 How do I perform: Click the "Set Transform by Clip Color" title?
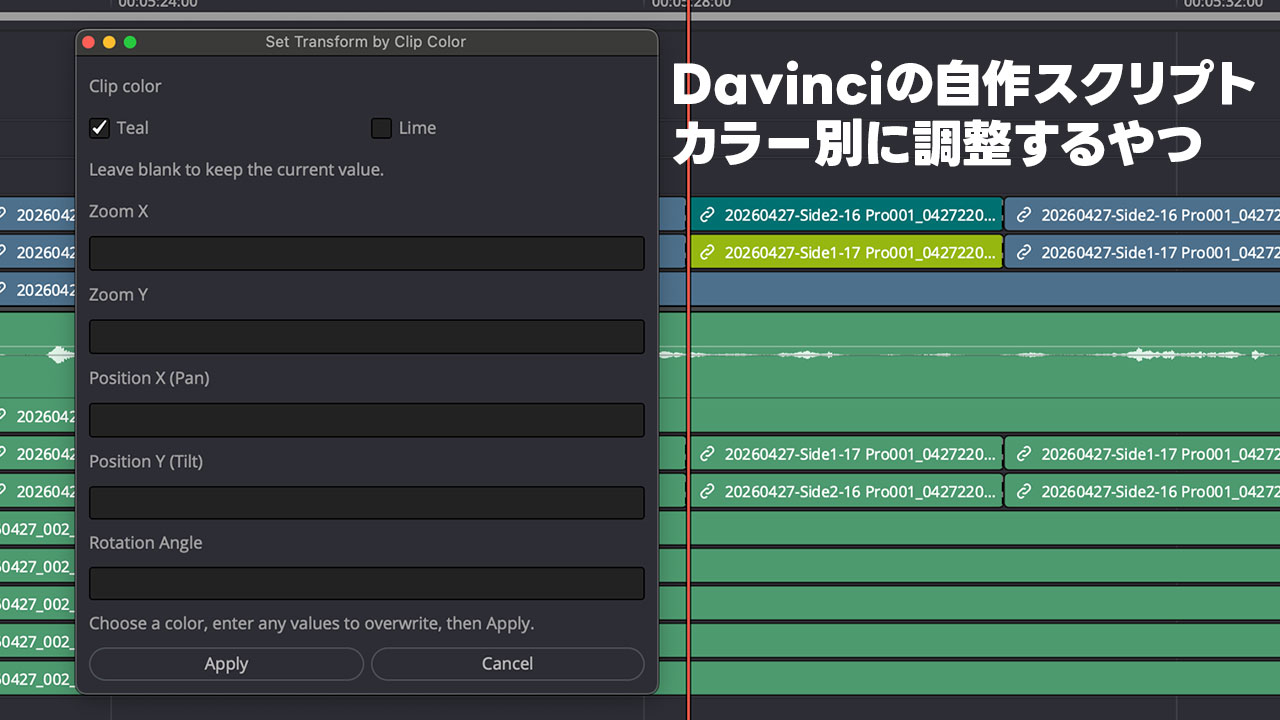[366, 42]
